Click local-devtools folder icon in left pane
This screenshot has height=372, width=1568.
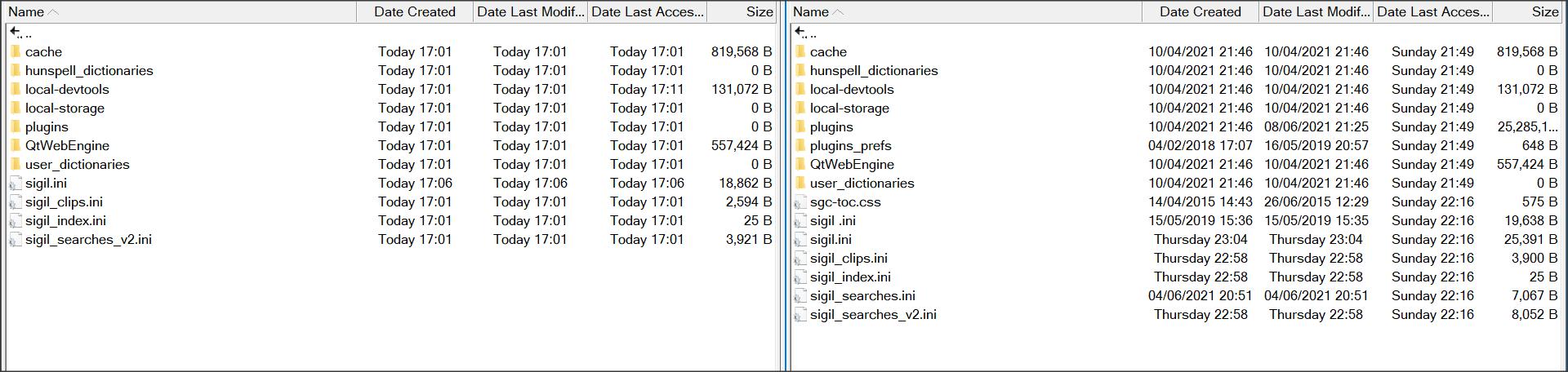tap(16, 89)
